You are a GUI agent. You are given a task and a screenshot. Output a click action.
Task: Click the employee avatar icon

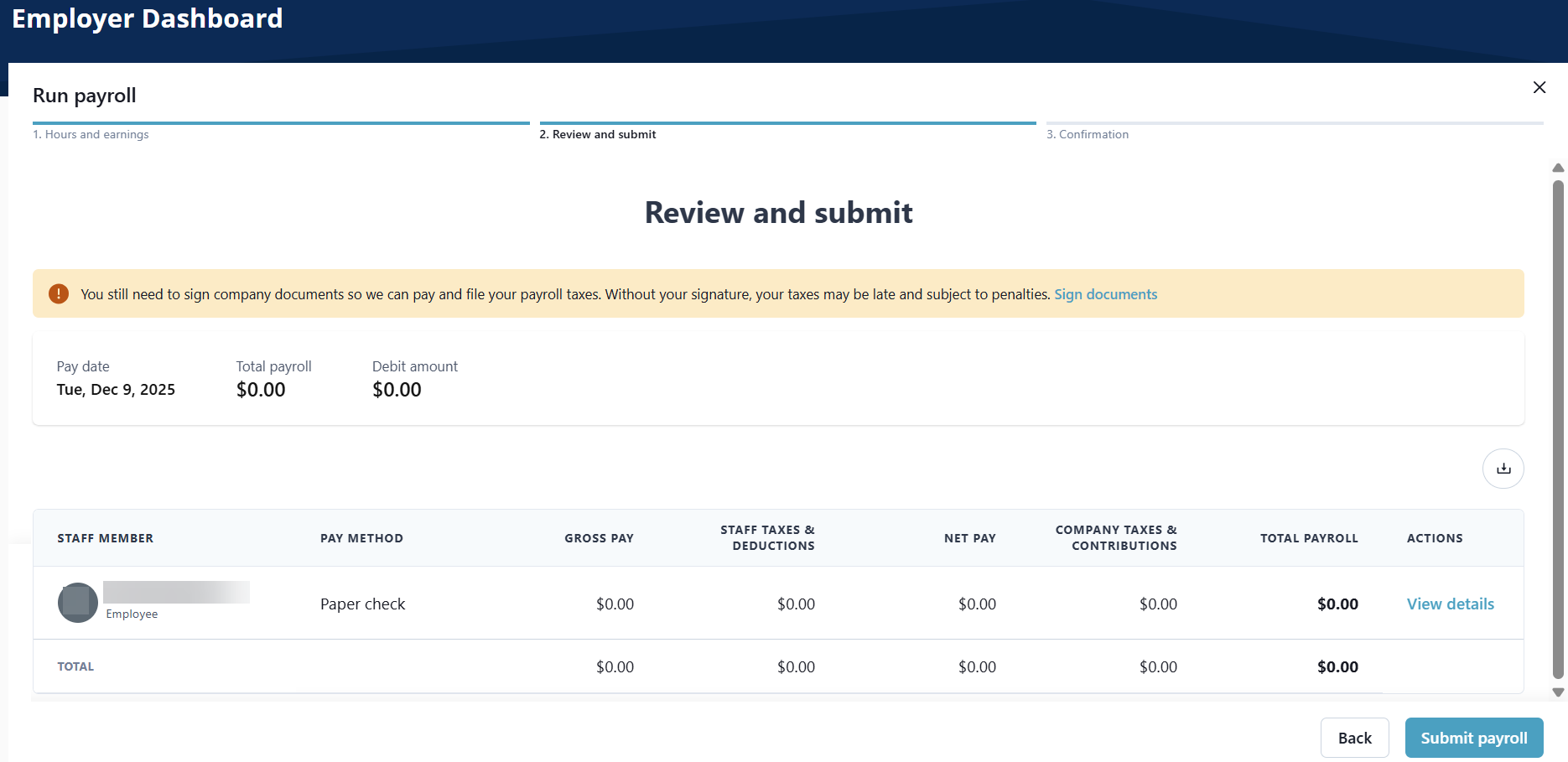coord(78,603)
